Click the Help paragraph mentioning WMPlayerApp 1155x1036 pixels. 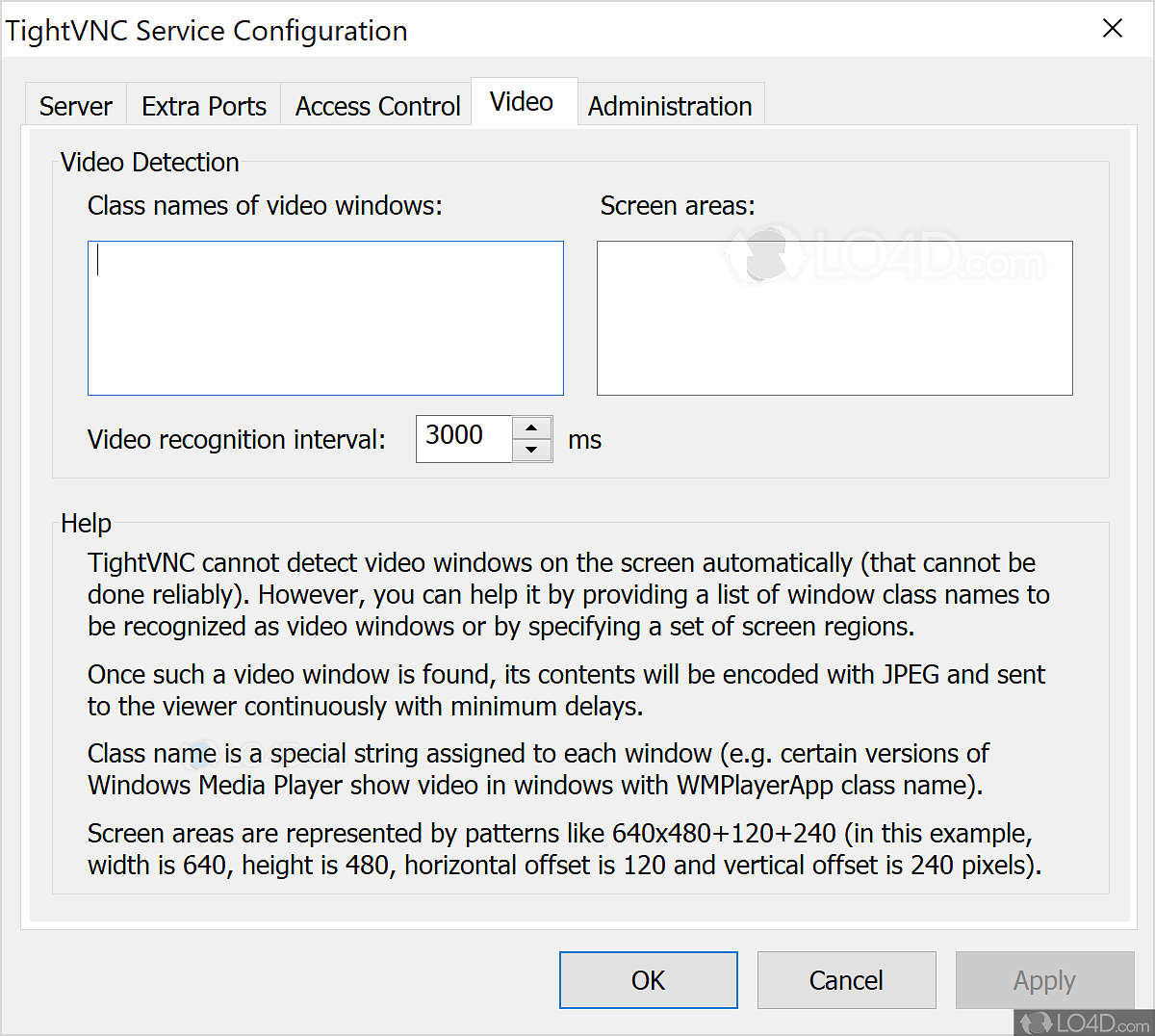point(537,769)
